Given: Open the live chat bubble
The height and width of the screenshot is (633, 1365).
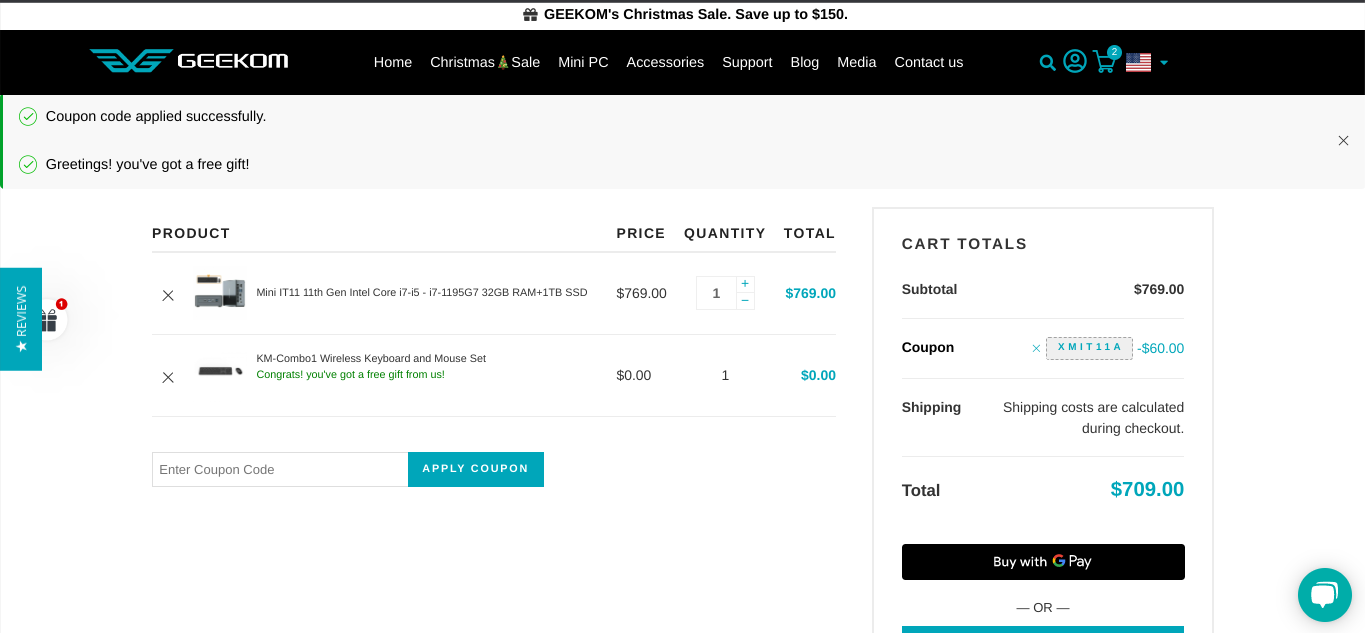Looking at the screenshot, I should click(x=1324, y=595).
